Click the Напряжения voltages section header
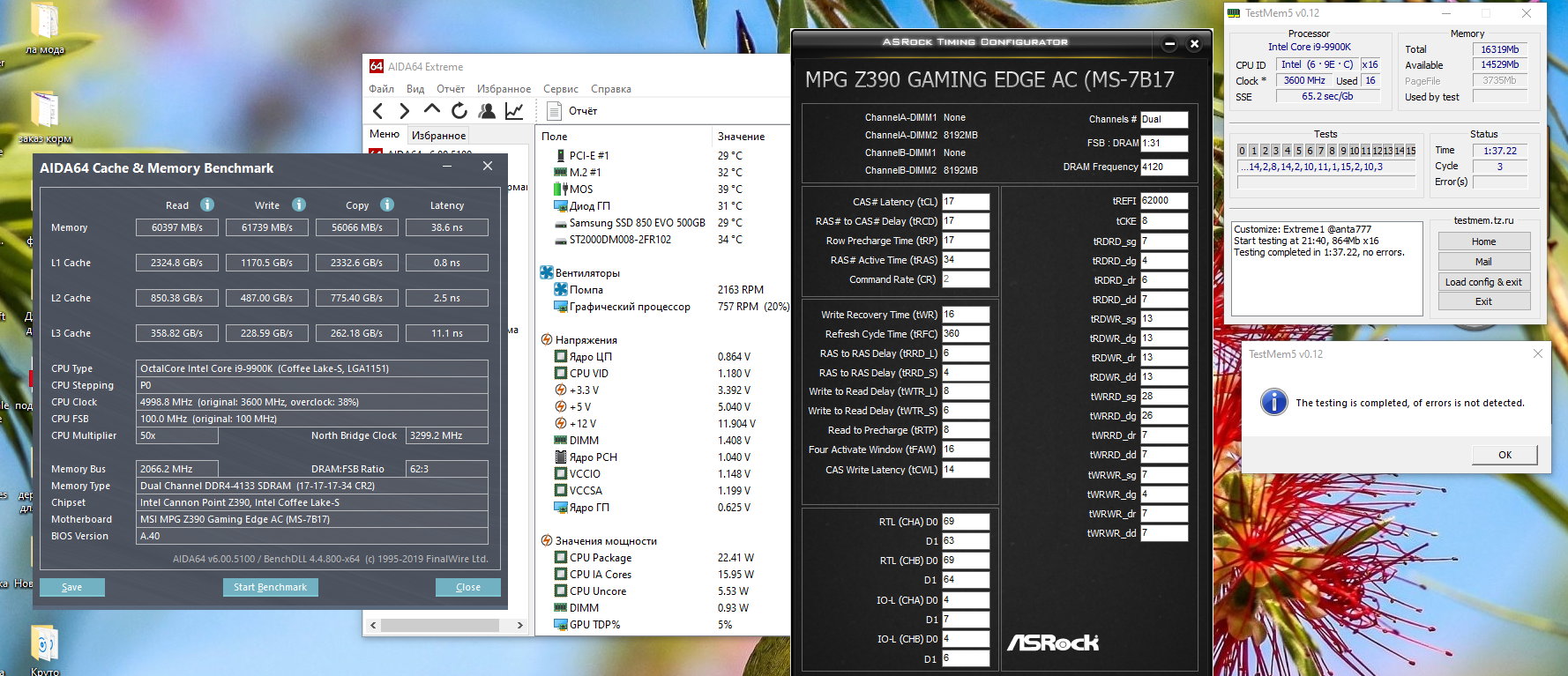1568x676 pixels. [x=579, y=340]
